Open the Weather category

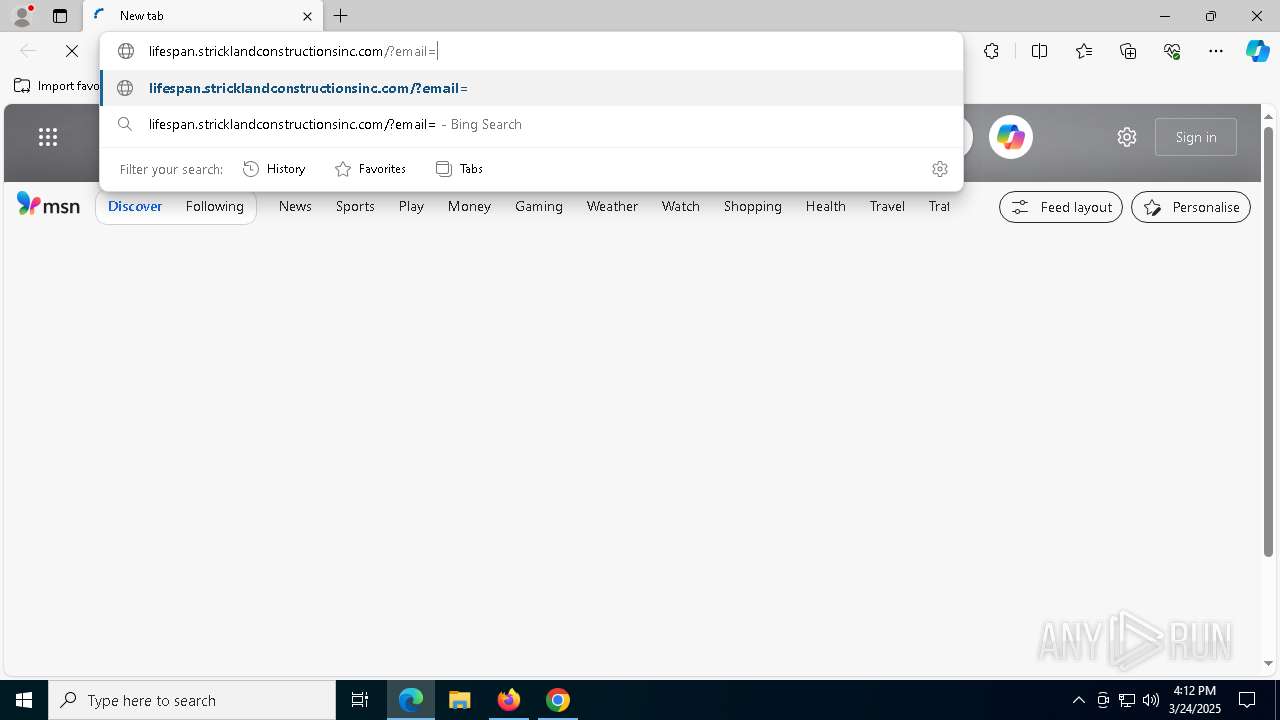612,206
